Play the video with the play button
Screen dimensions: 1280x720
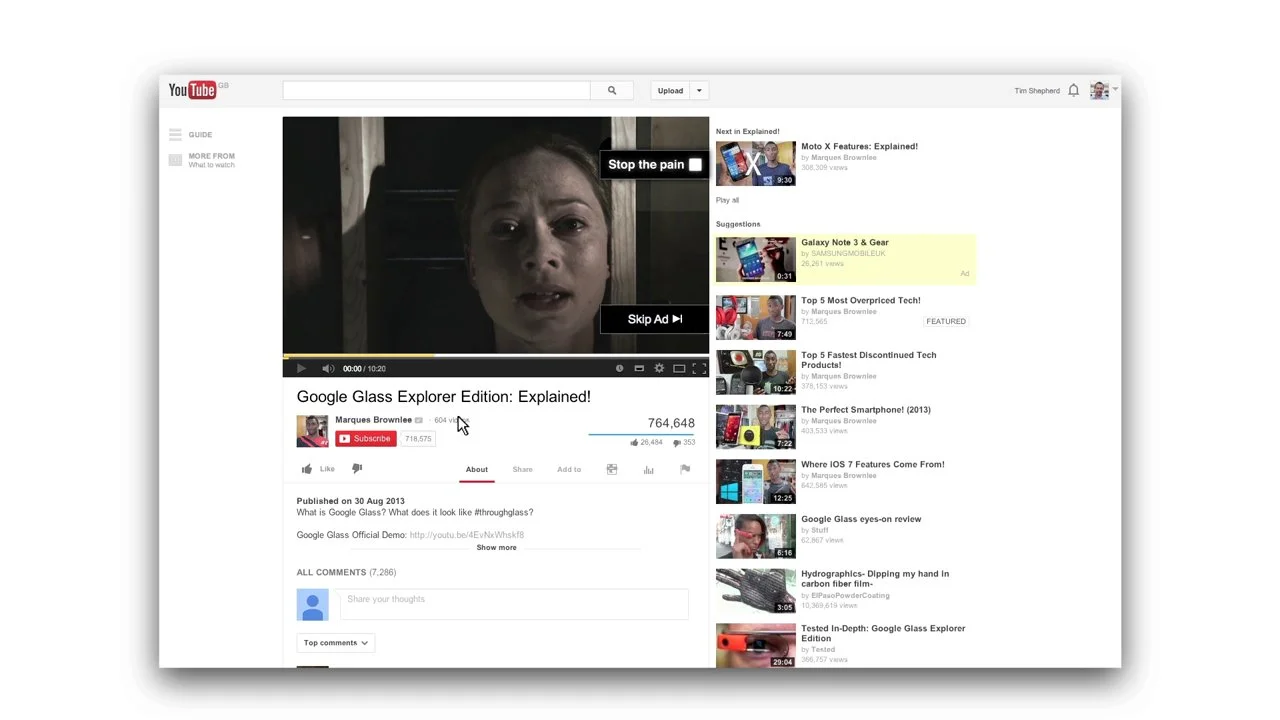click(x=301, y=369)
